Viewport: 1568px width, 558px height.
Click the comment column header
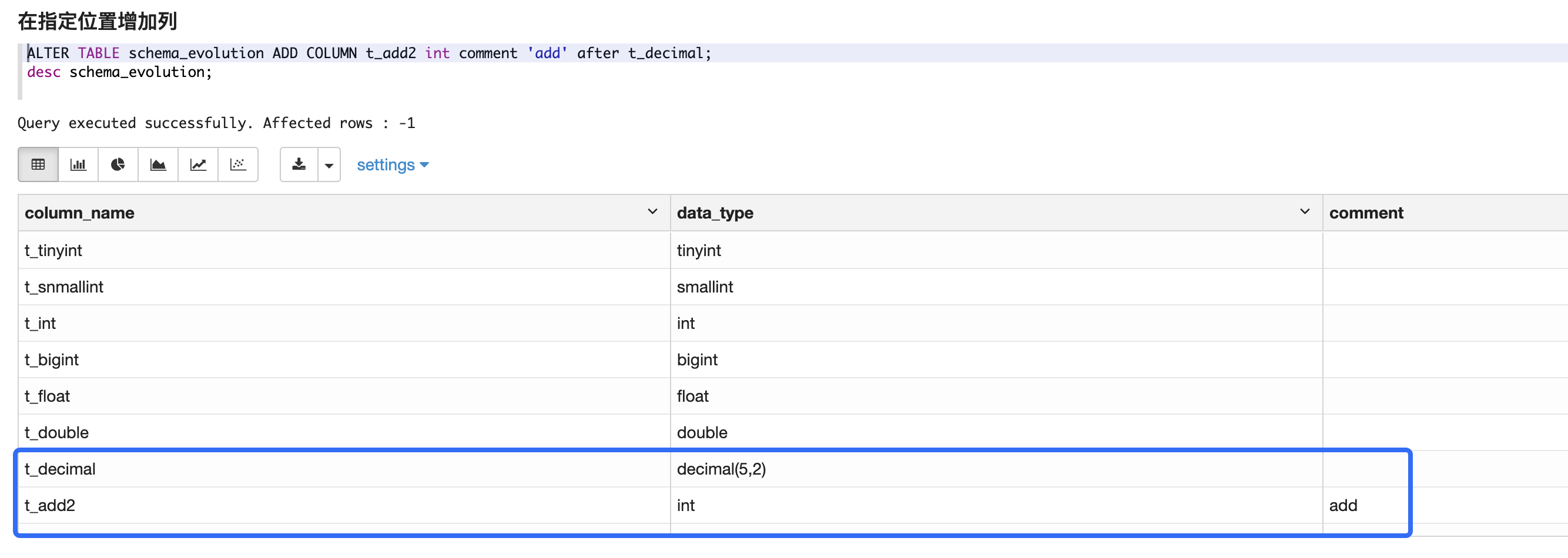pos(1366,213)
